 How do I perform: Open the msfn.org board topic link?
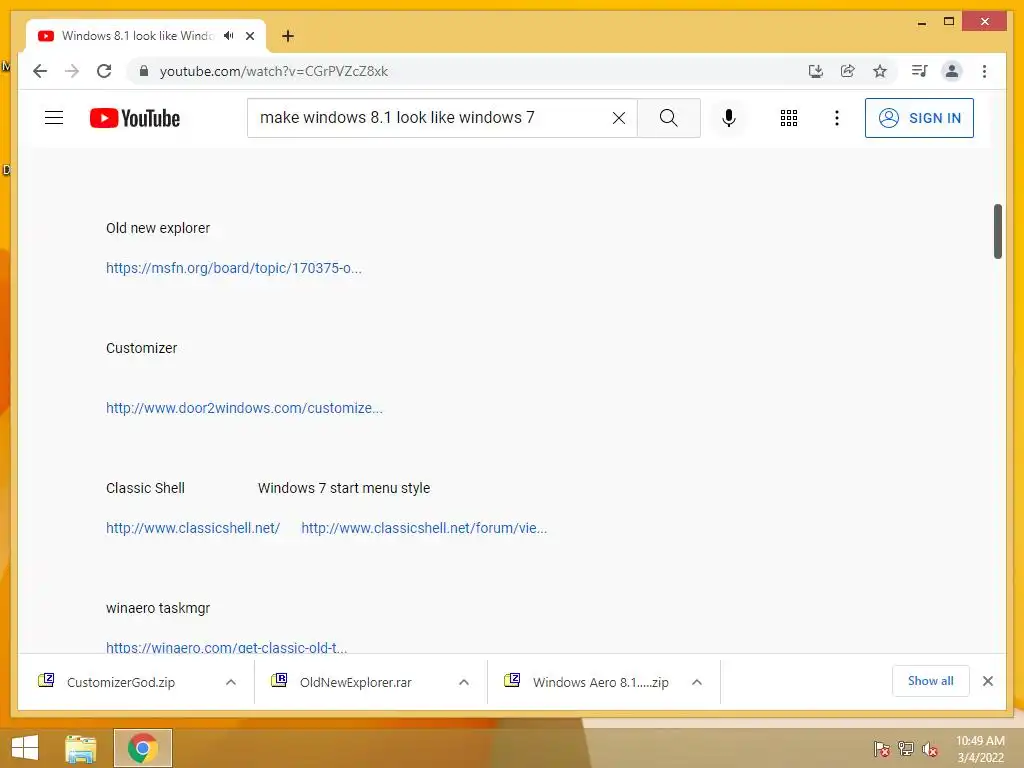point(234,268)
